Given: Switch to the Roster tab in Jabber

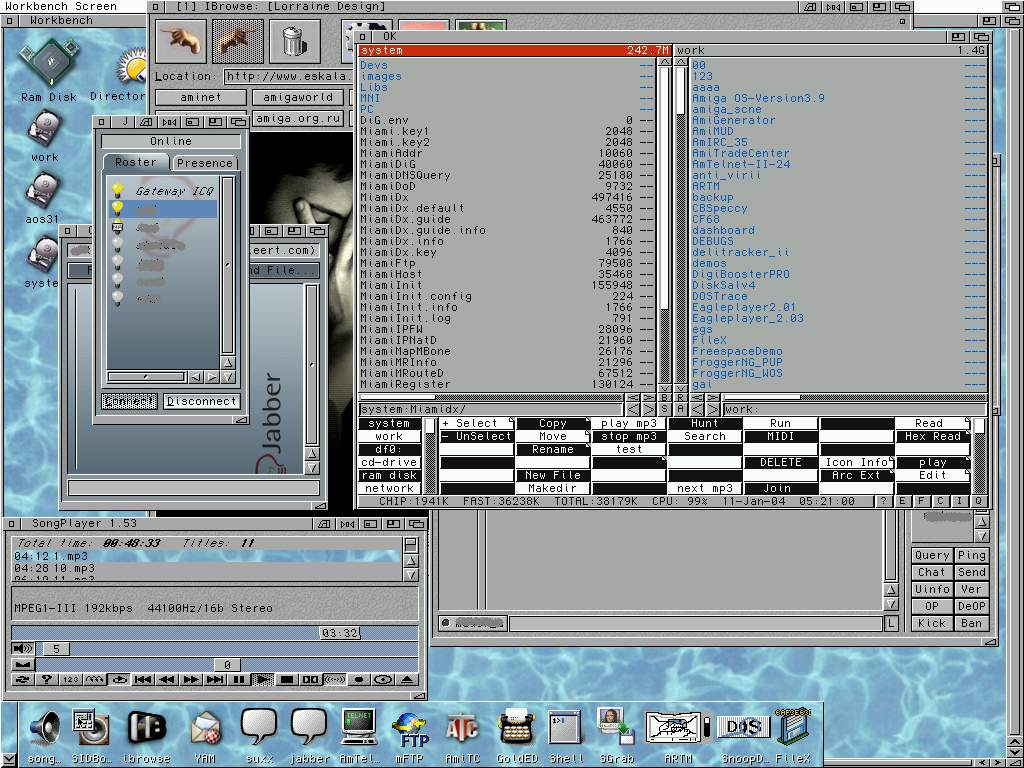Looking at the screenshot, I should 136,162.
